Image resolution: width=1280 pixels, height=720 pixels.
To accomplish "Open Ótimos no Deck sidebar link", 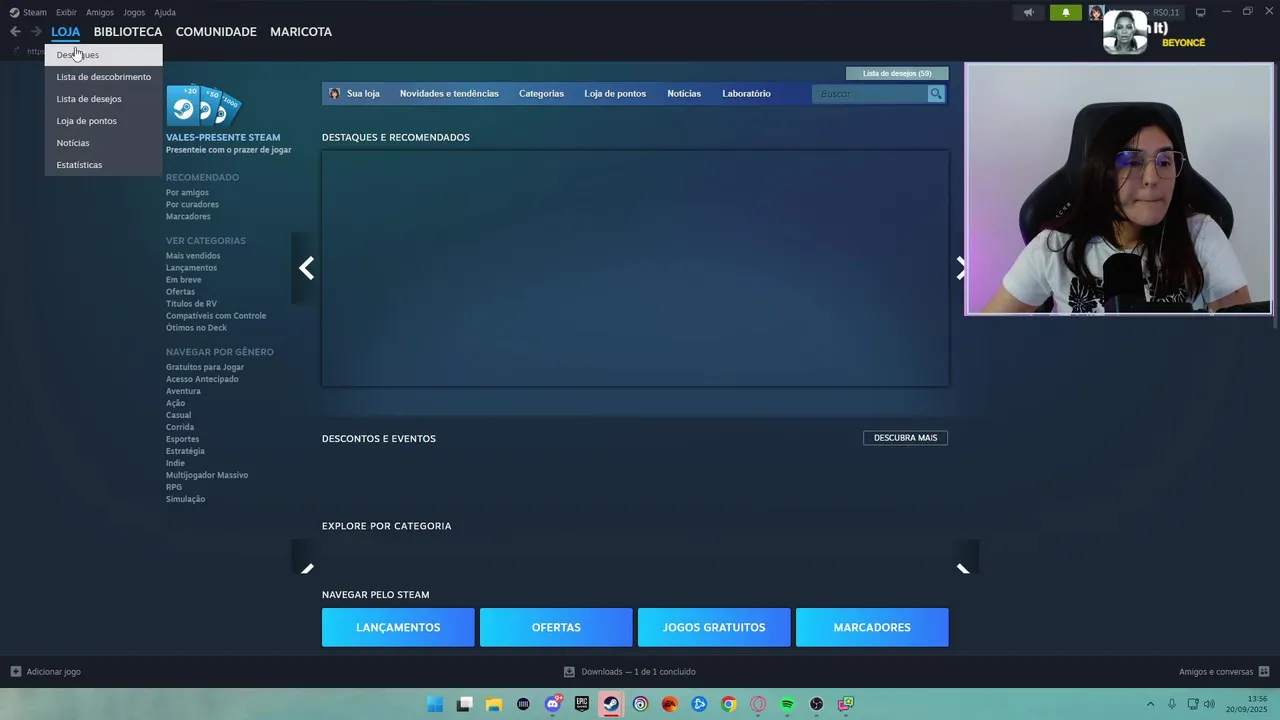I will 196,328.
